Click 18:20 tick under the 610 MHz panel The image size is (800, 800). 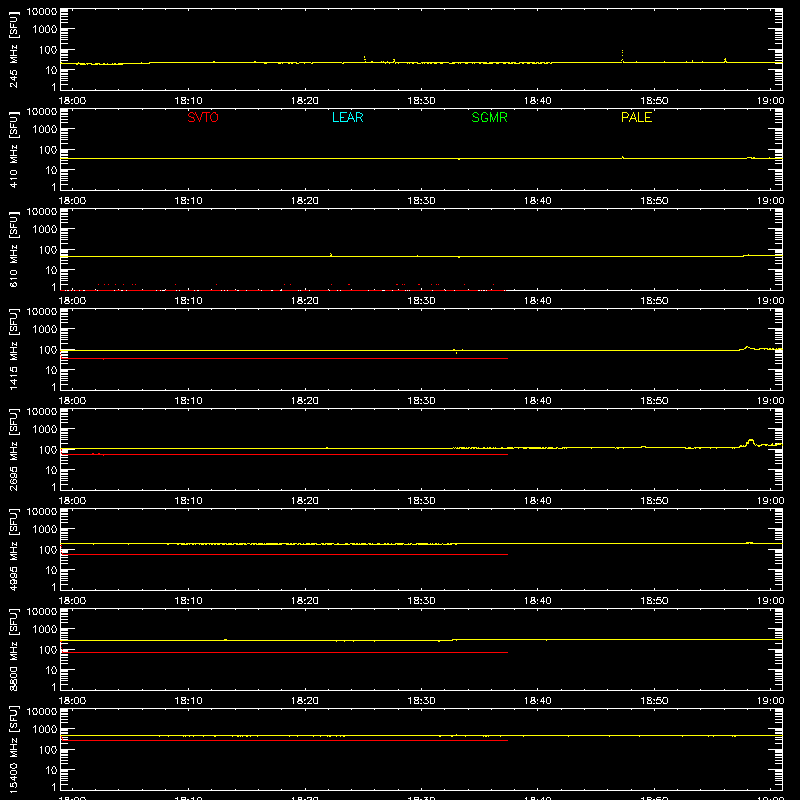(x=305, y=301)
